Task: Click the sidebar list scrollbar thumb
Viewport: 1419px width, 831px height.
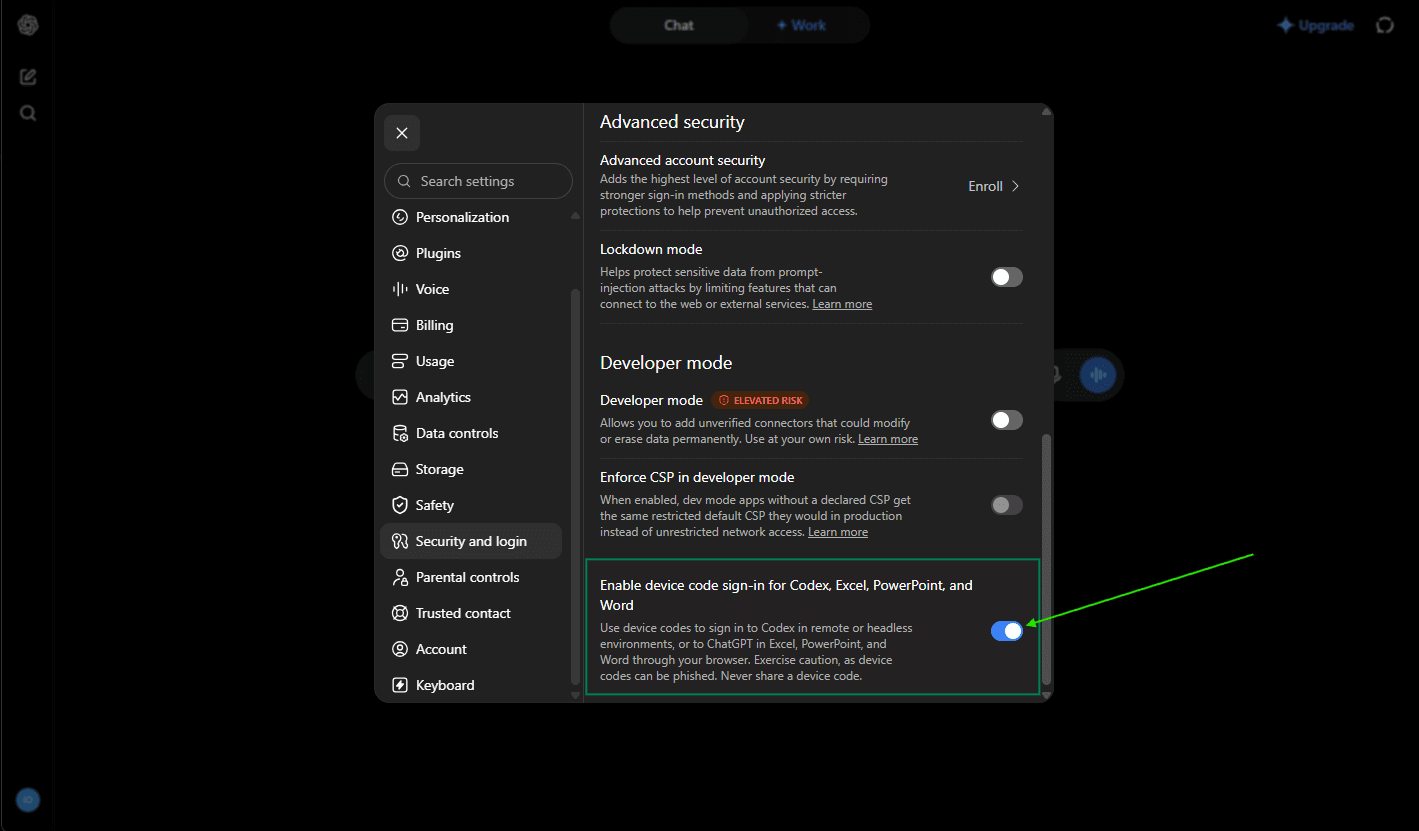Action: click(574, 486)
